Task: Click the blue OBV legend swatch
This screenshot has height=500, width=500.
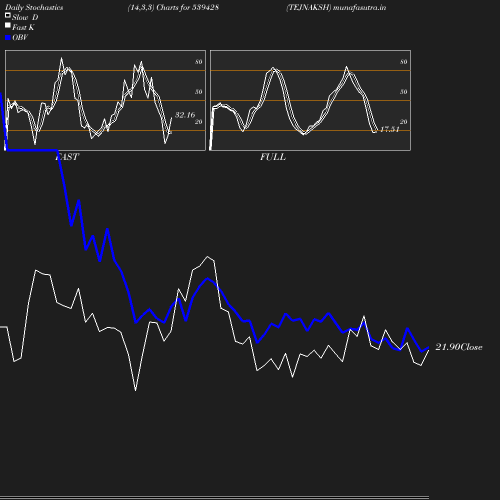Action: (8, 38)
